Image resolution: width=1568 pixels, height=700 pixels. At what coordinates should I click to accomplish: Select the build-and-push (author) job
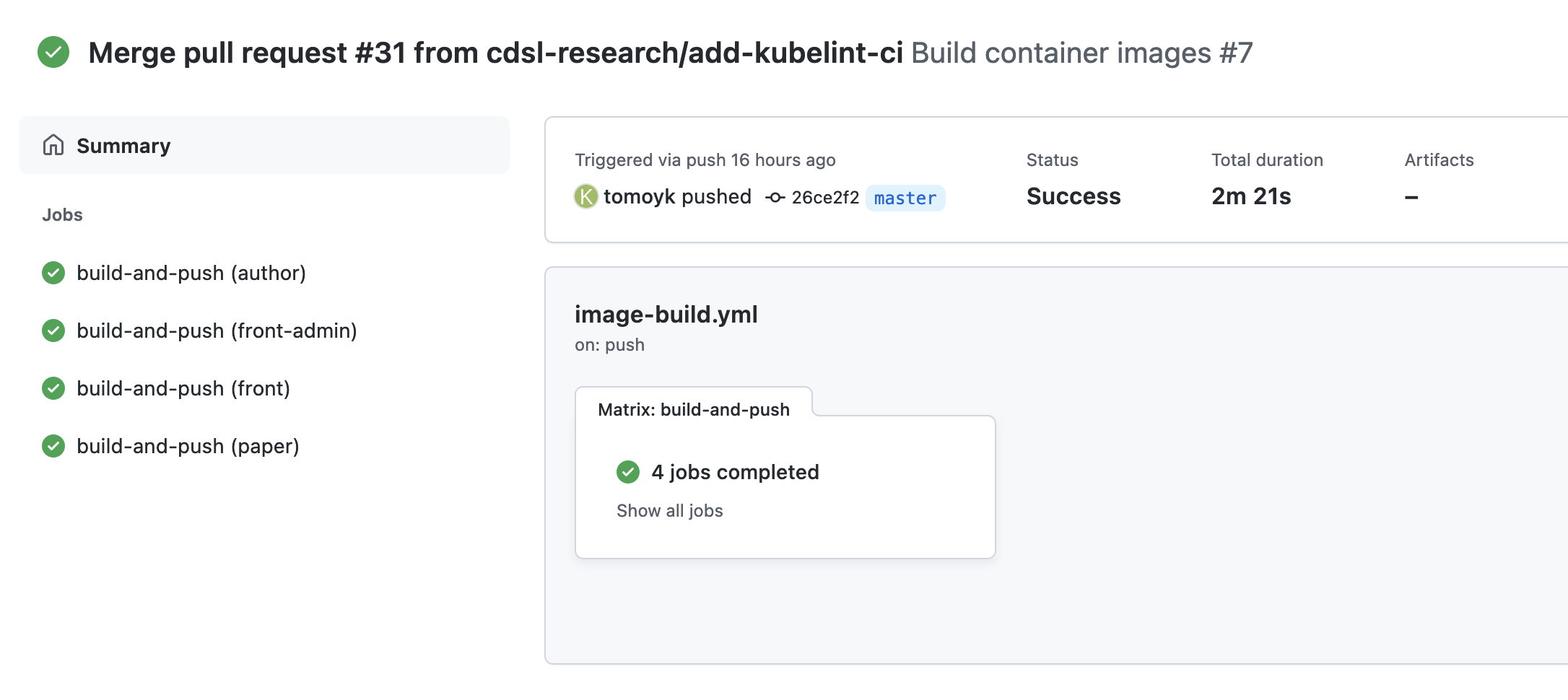pyautogui.click(x=191, y=273)
